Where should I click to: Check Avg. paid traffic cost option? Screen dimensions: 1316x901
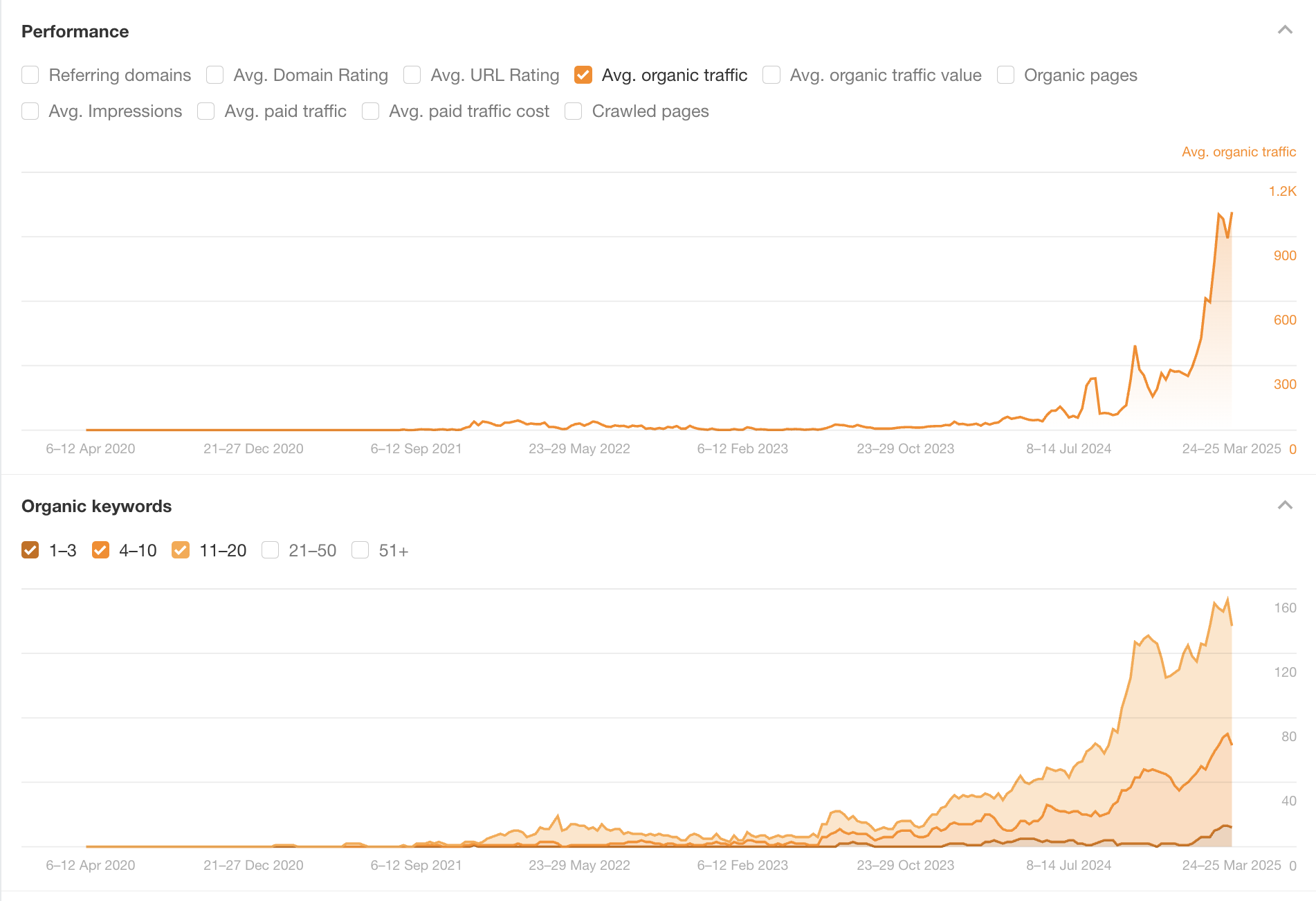click(371, 111)
